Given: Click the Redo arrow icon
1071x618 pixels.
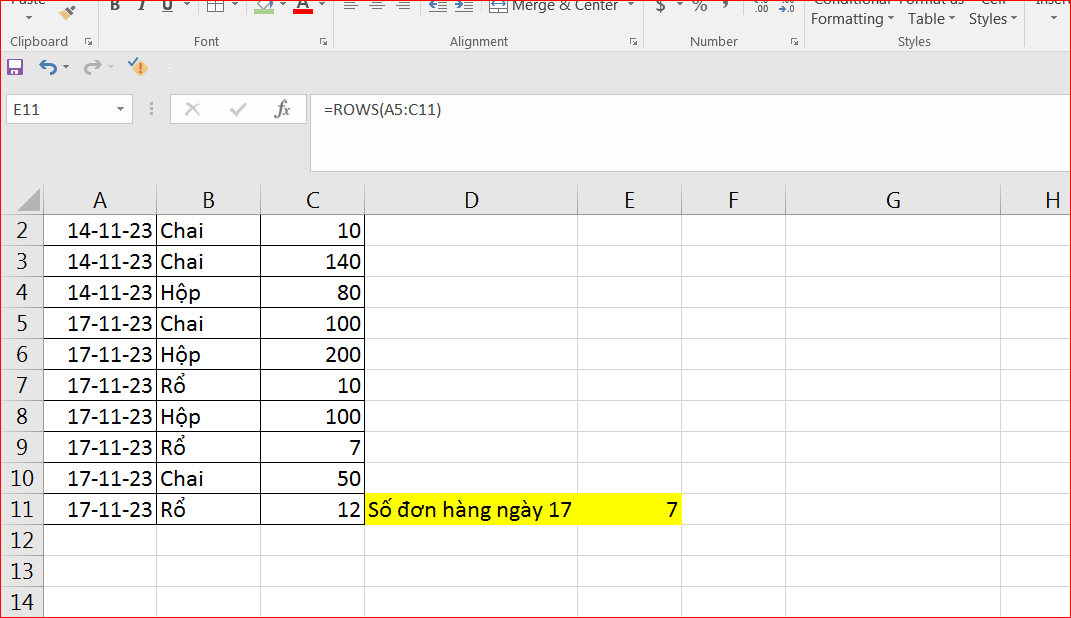Looking at the screenshot, I should pyautogui.click(x=92, y=67).
